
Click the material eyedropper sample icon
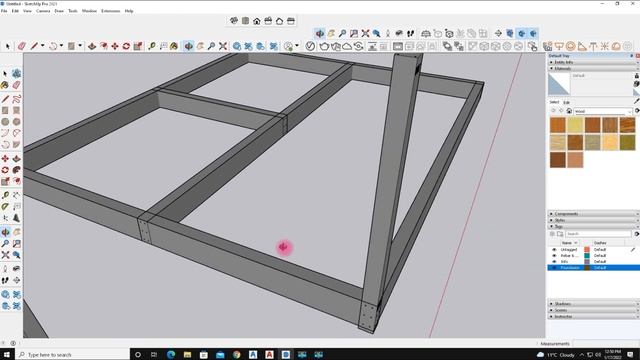pos(637,101)
